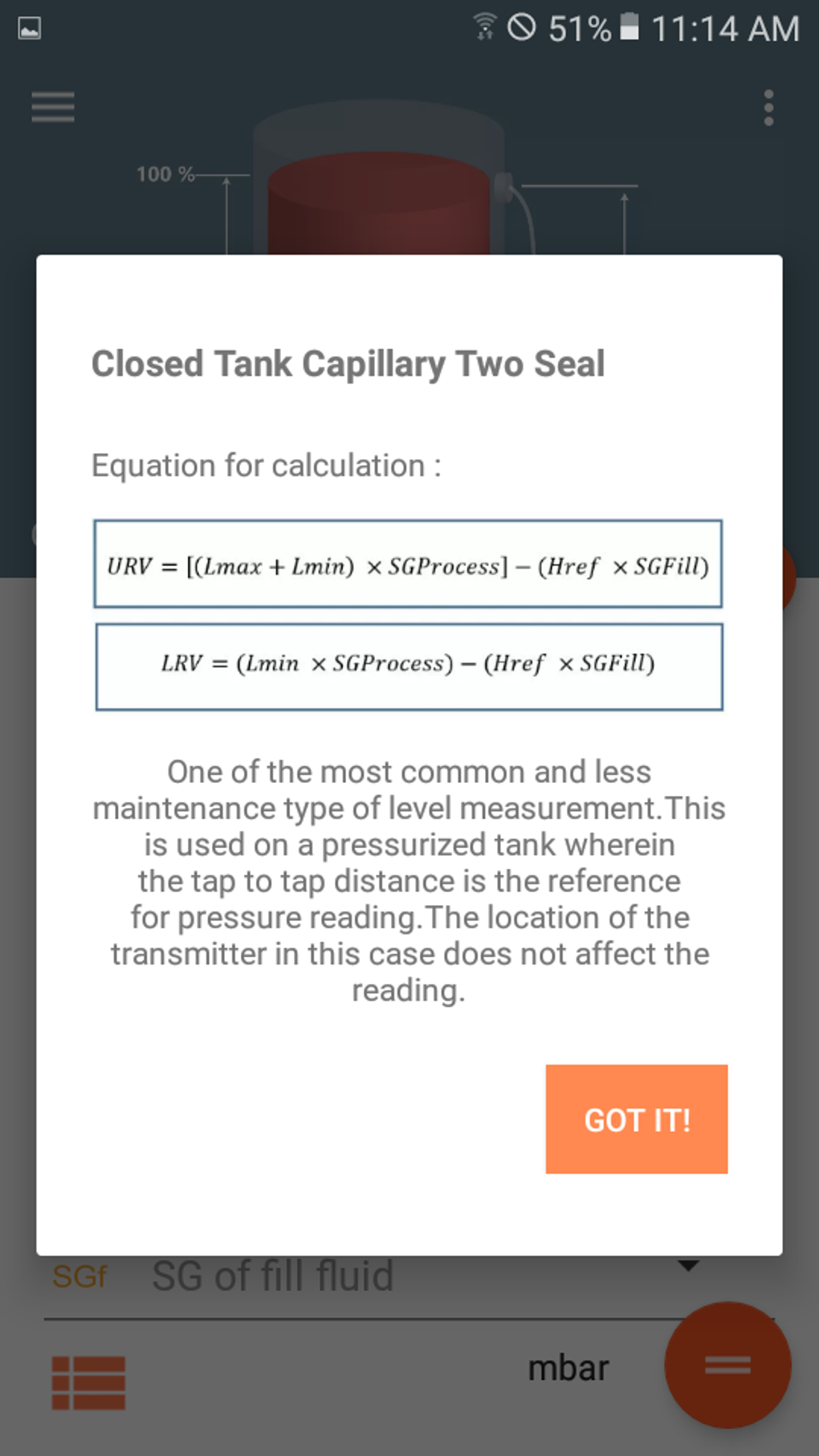Select the mbar unit label
The height and width of the screenshot is (1456, 819).
click(x=568, y=1368)
